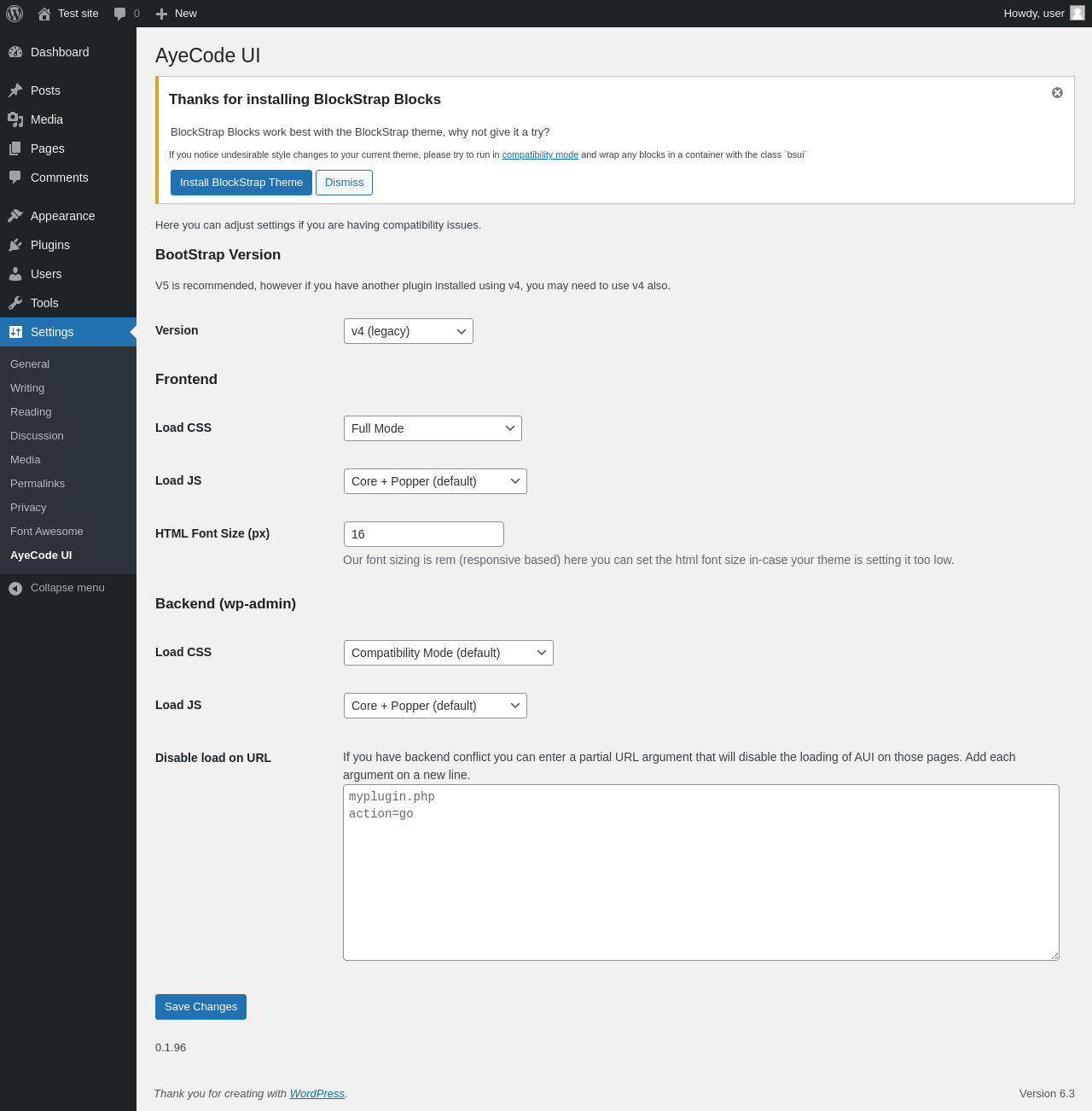Click the Plugins plug icon
Screen dimensions: 1092x1111
click(15, 245)
